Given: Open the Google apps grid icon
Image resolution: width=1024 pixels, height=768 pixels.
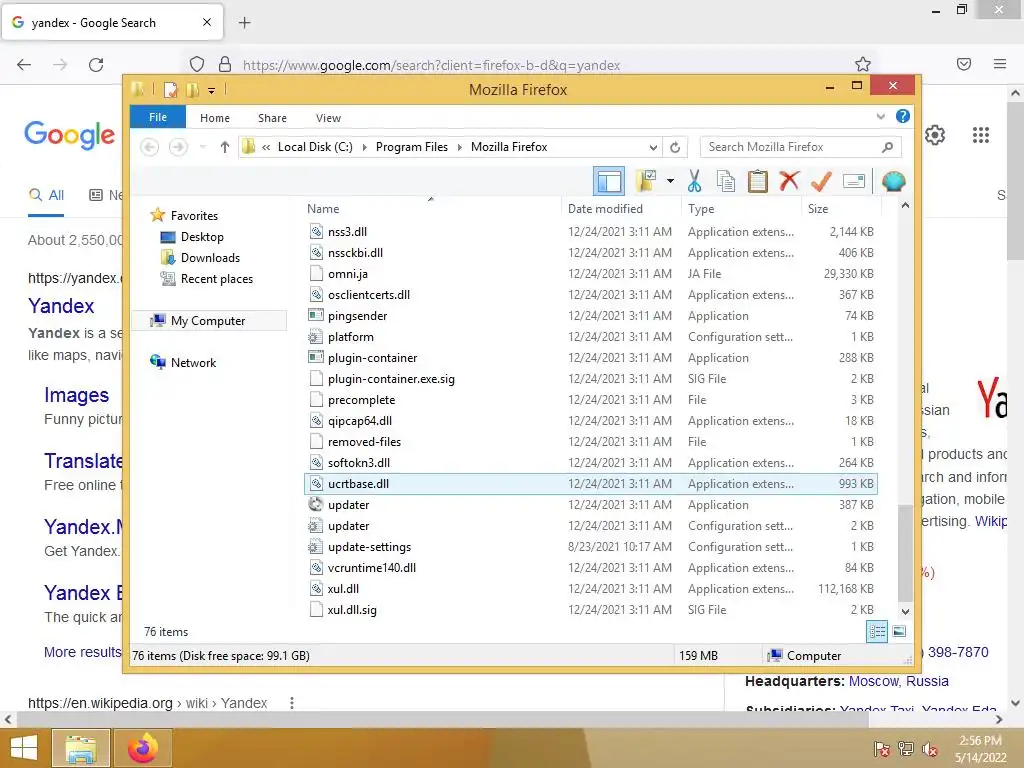Looking at the screenshot, I should pyautogui.click(x=980, y=135).
